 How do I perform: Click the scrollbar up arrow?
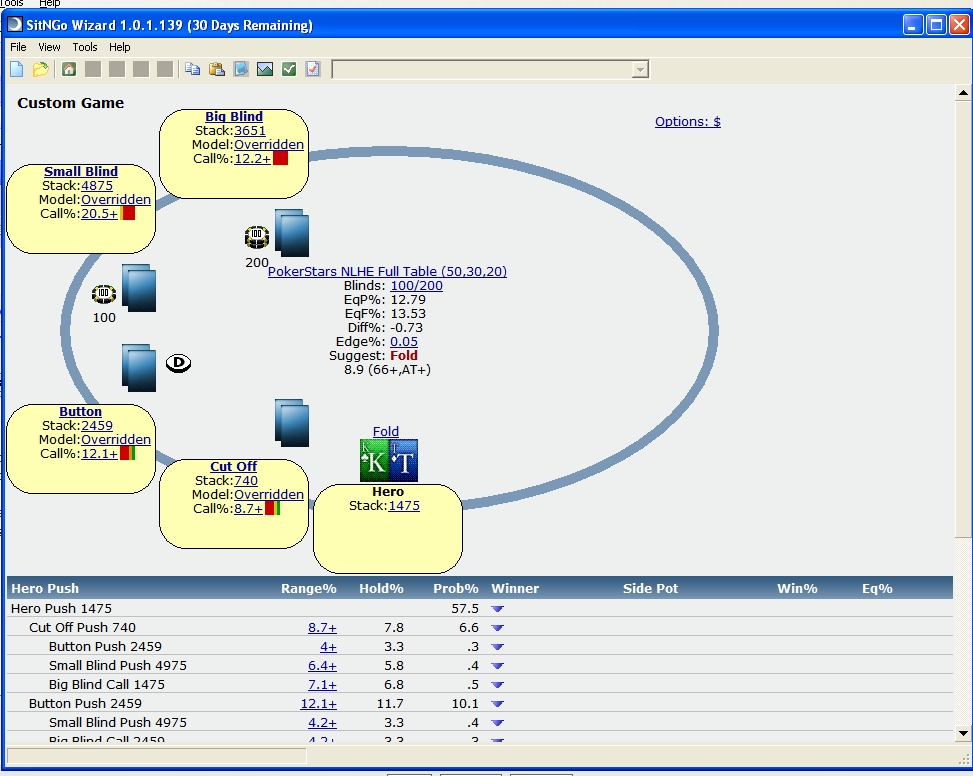[x=962, y=93]
